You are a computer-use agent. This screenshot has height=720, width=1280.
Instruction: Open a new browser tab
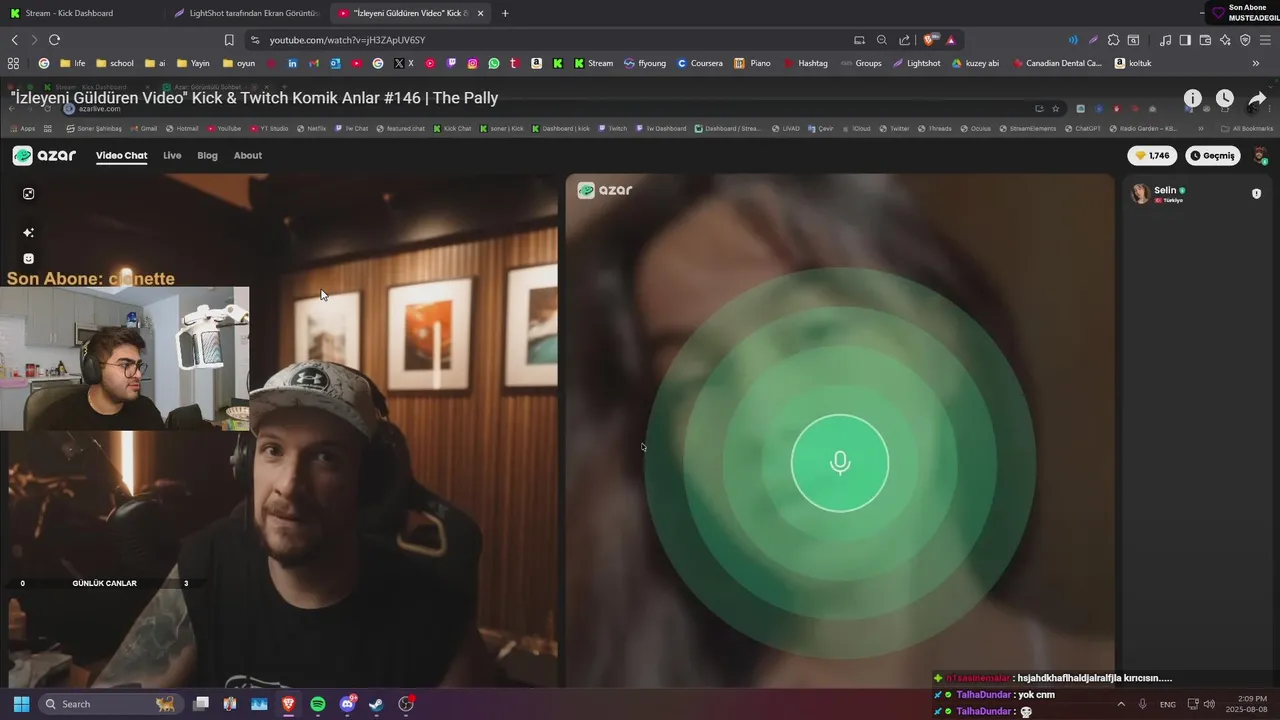[x=505, y=13]
